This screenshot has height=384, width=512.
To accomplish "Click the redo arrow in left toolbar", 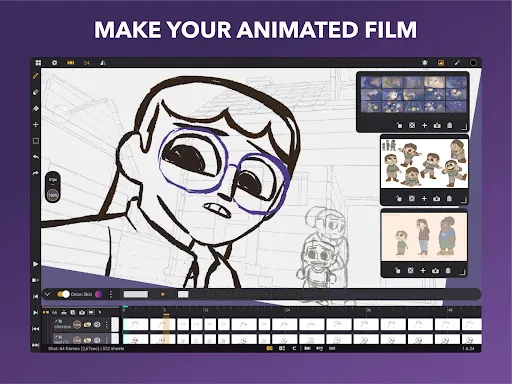I will (36, 173).
